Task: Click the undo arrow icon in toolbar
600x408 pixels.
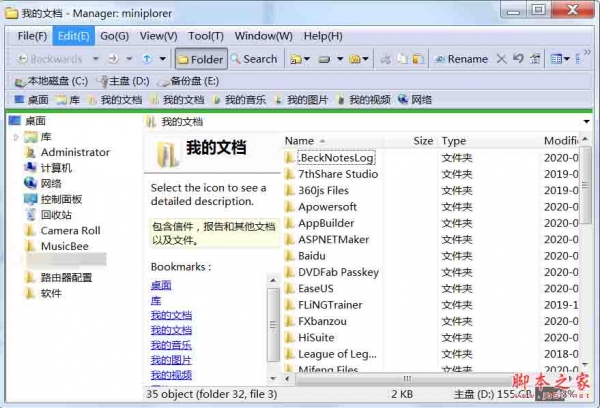Action: (x=517, y=59)
